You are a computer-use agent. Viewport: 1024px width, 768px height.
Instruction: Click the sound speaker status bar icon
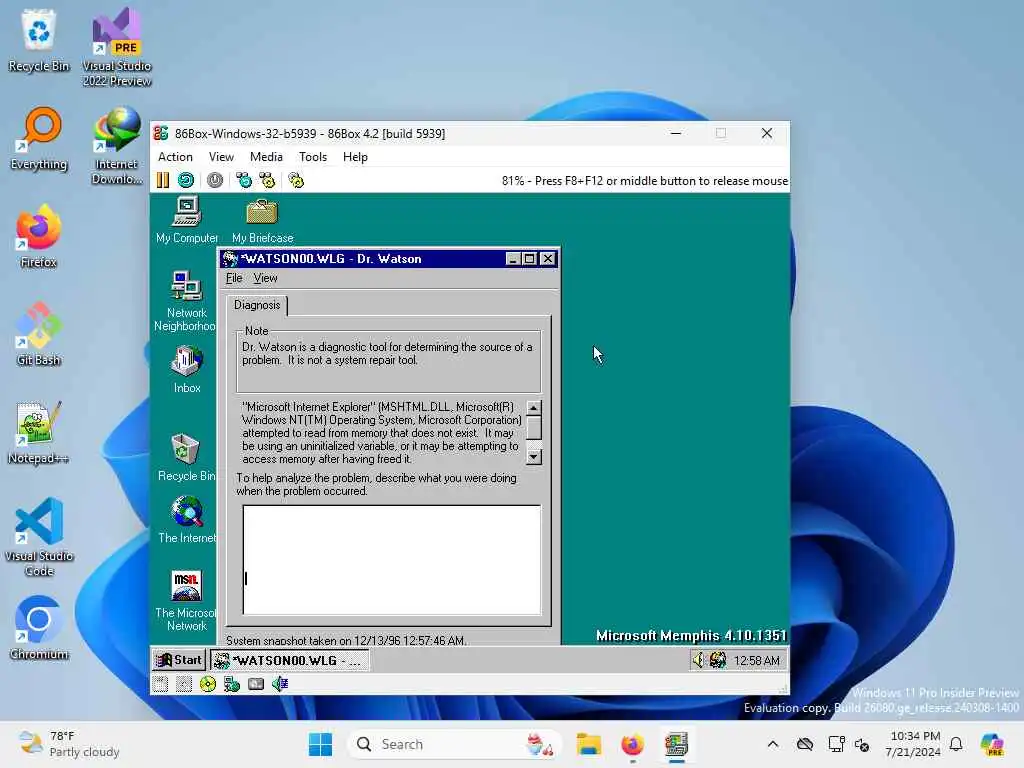280,684
